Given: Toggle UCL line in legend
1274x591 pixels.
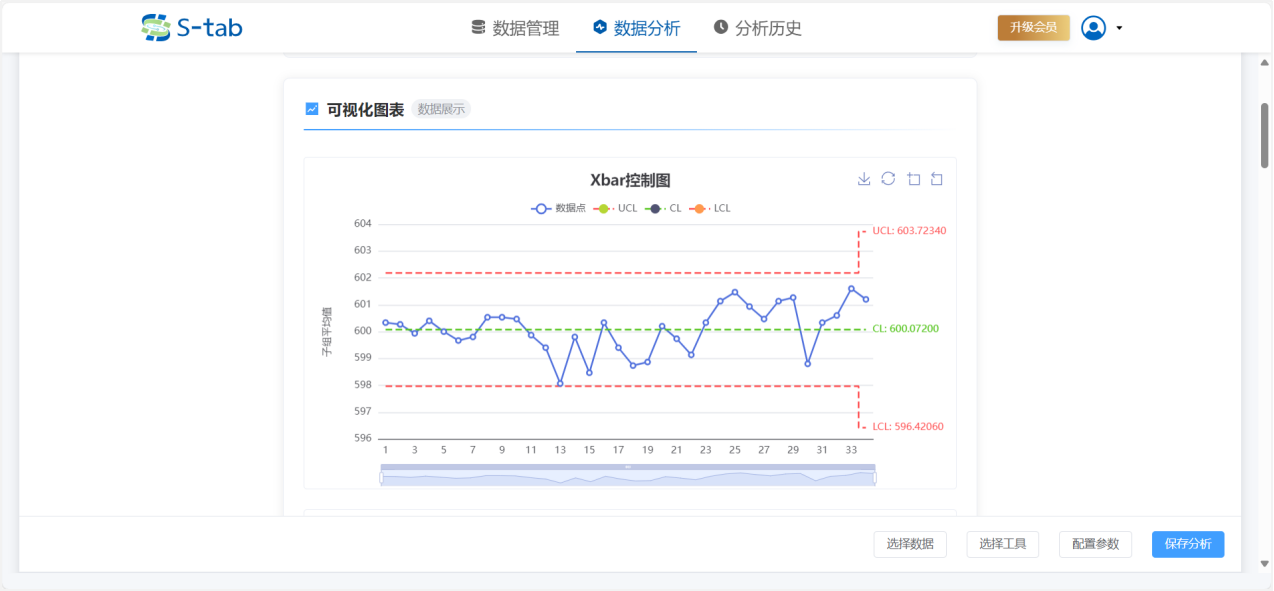Looking at the screenshot, I should click(615, 208).
